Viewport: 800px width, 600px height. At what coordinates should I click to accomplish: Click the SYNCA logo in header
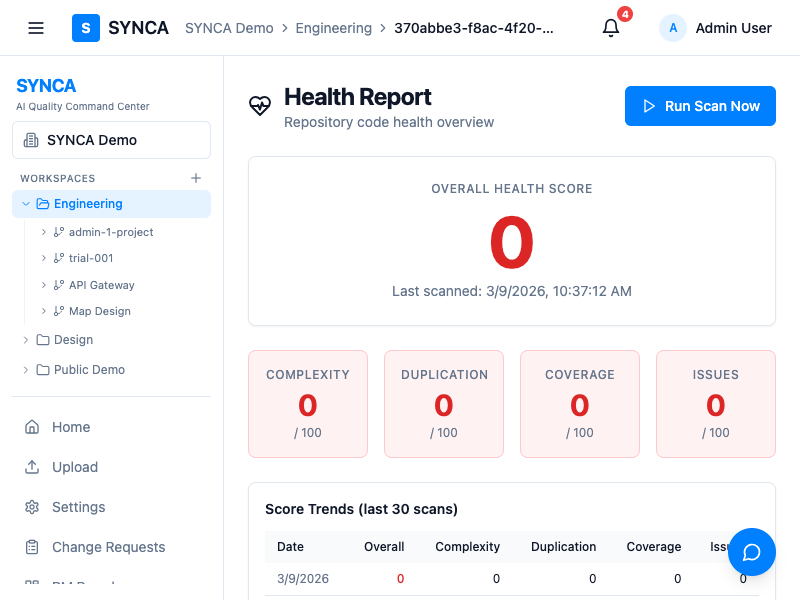[120, 28]
